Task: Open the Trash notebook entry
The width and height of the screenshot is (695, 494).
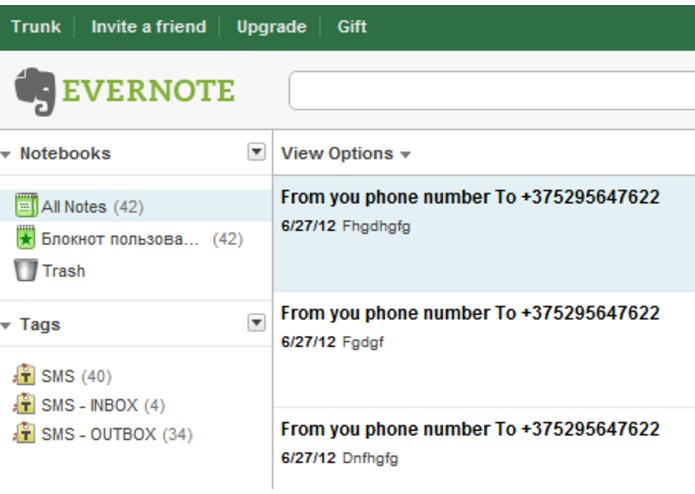Action: click(x=136, y=270)
